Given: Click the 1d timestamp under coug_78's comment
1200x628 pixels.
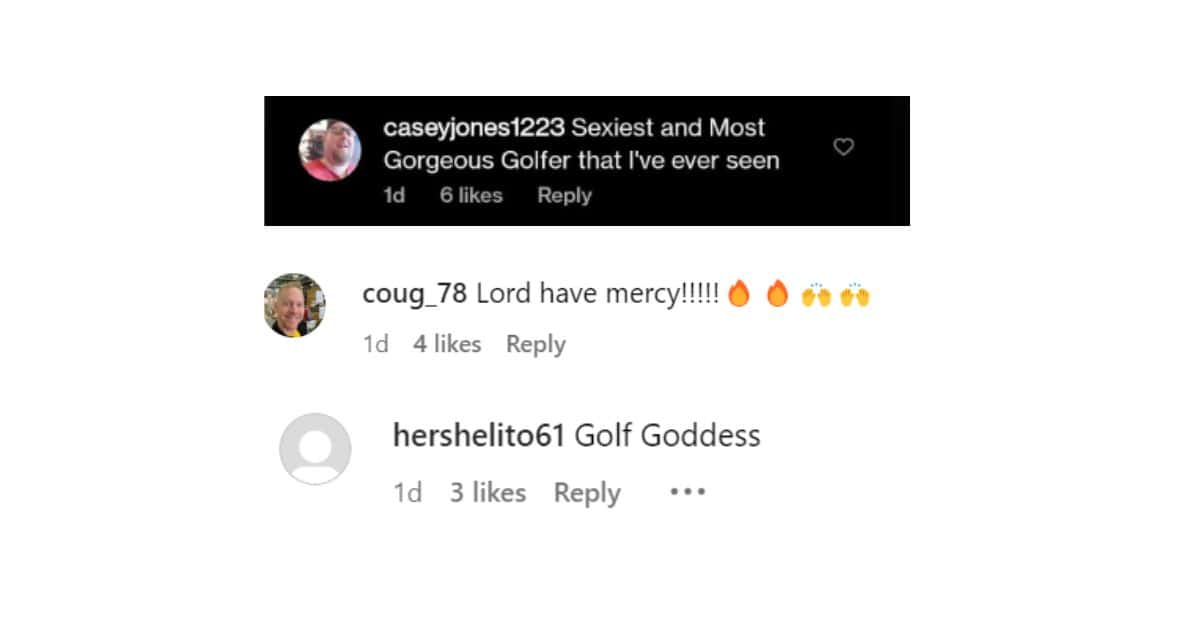Looking at the screenshot, I should tap(375, 344).
